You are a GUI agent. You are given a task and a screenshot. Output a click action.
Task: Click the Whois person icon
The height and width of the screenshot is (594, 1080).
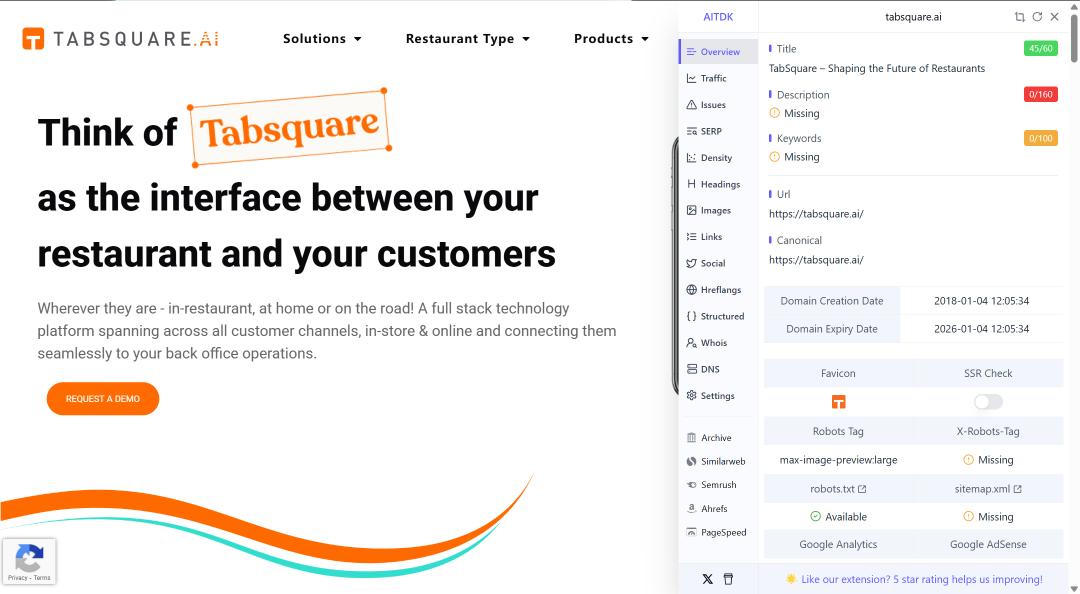(x=692, y=342)
